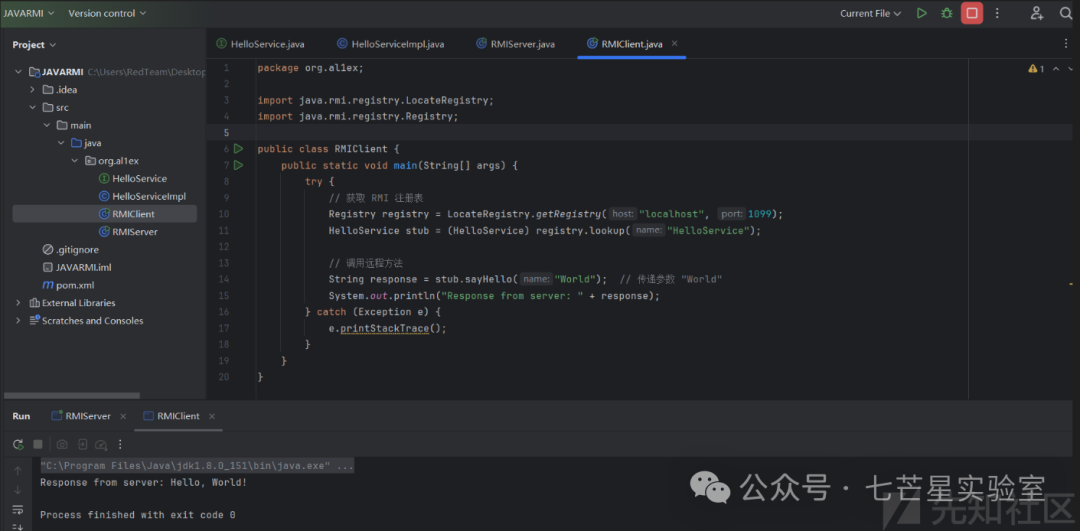This screenshot has height=531, width=1080.
Task: Run the current file with green play button
Action: [x=922, y=13]
